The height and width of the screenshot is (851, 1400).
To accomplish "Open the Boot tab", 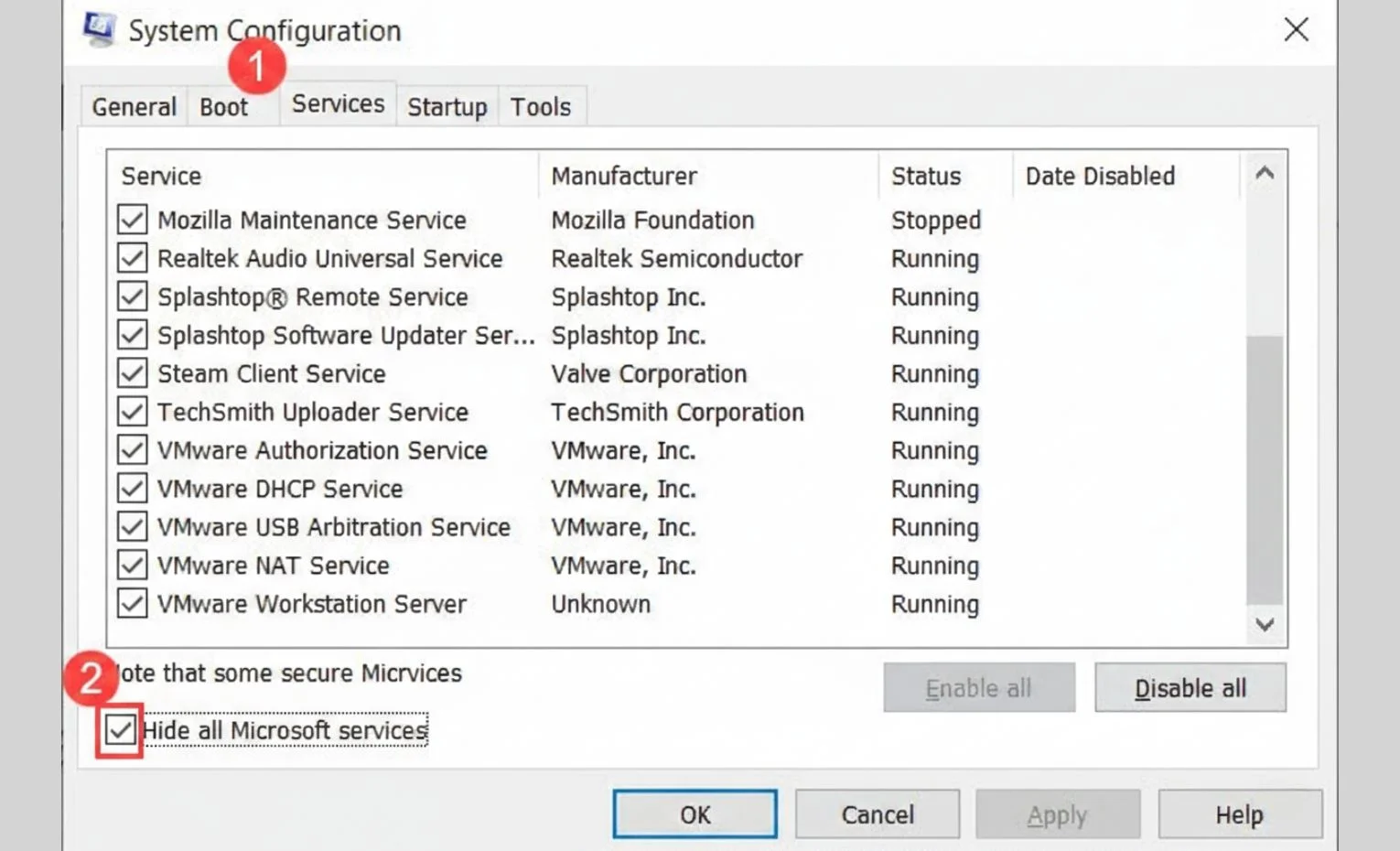I will (x=224, y=107).
